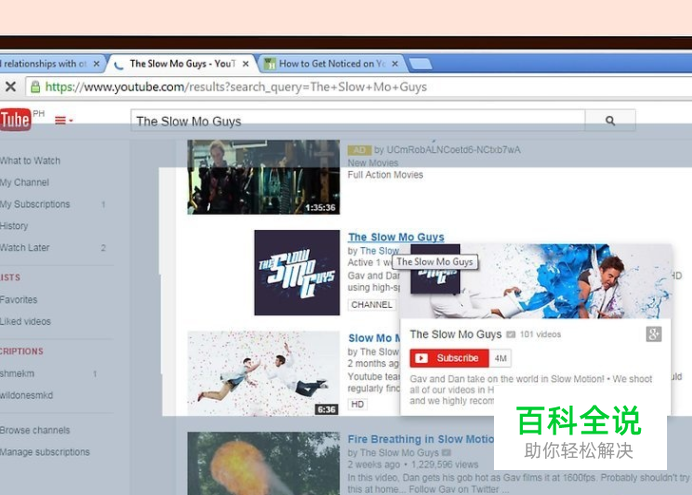This screenshot has width=692, height=495.
Task: Switch to How to Get Noticed tab
Action: 332,64
